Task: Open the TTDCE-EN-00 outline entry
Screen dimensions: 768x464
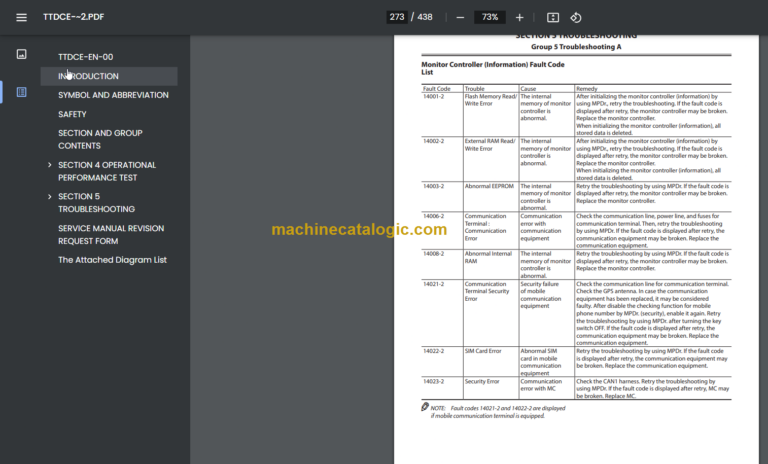Action: [x=86, y=57]
